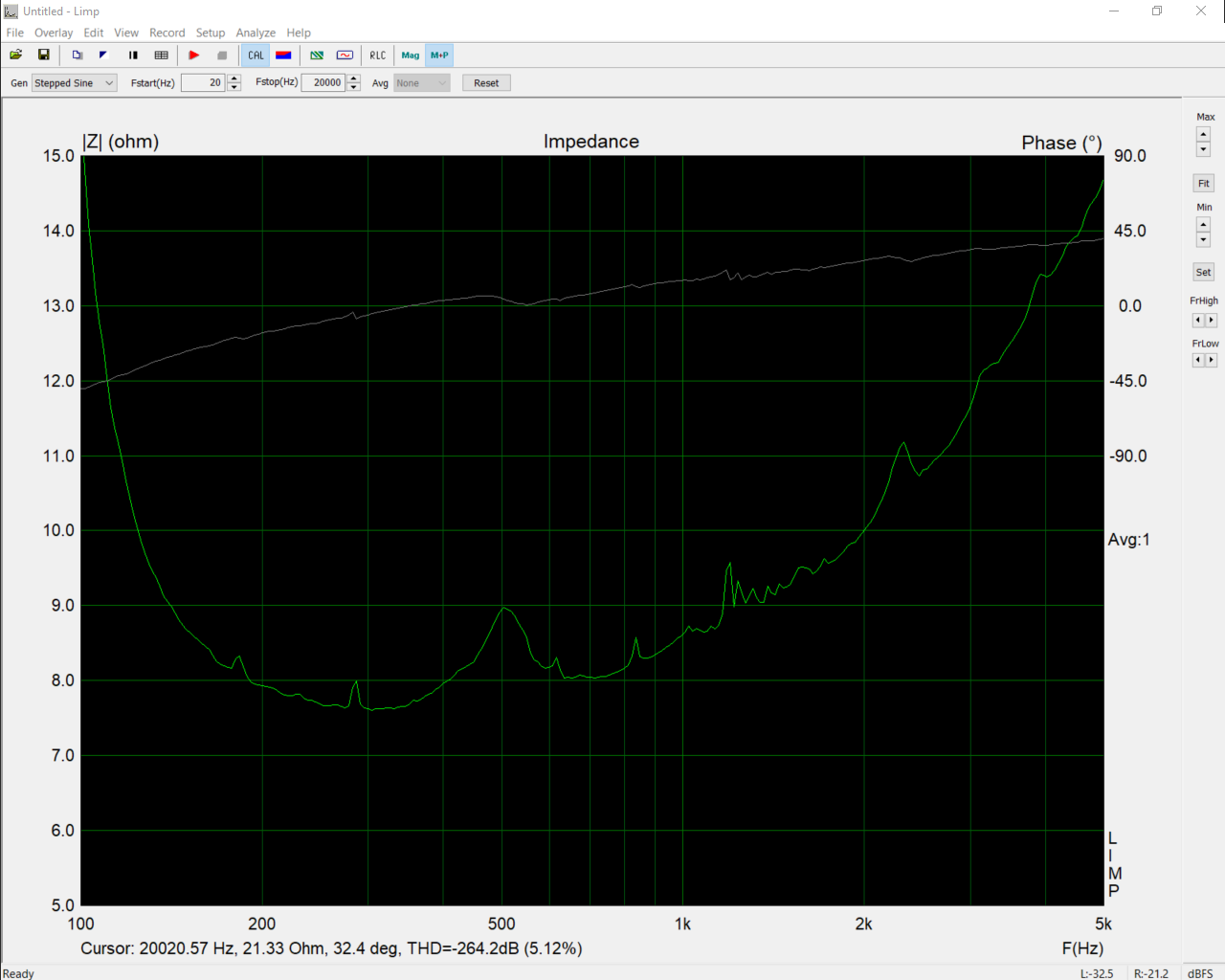The height and width of the screenshot is (980, 1225).
Task: Click the 'Avg:1' label beside the graph
Action: click(1128, 540)
